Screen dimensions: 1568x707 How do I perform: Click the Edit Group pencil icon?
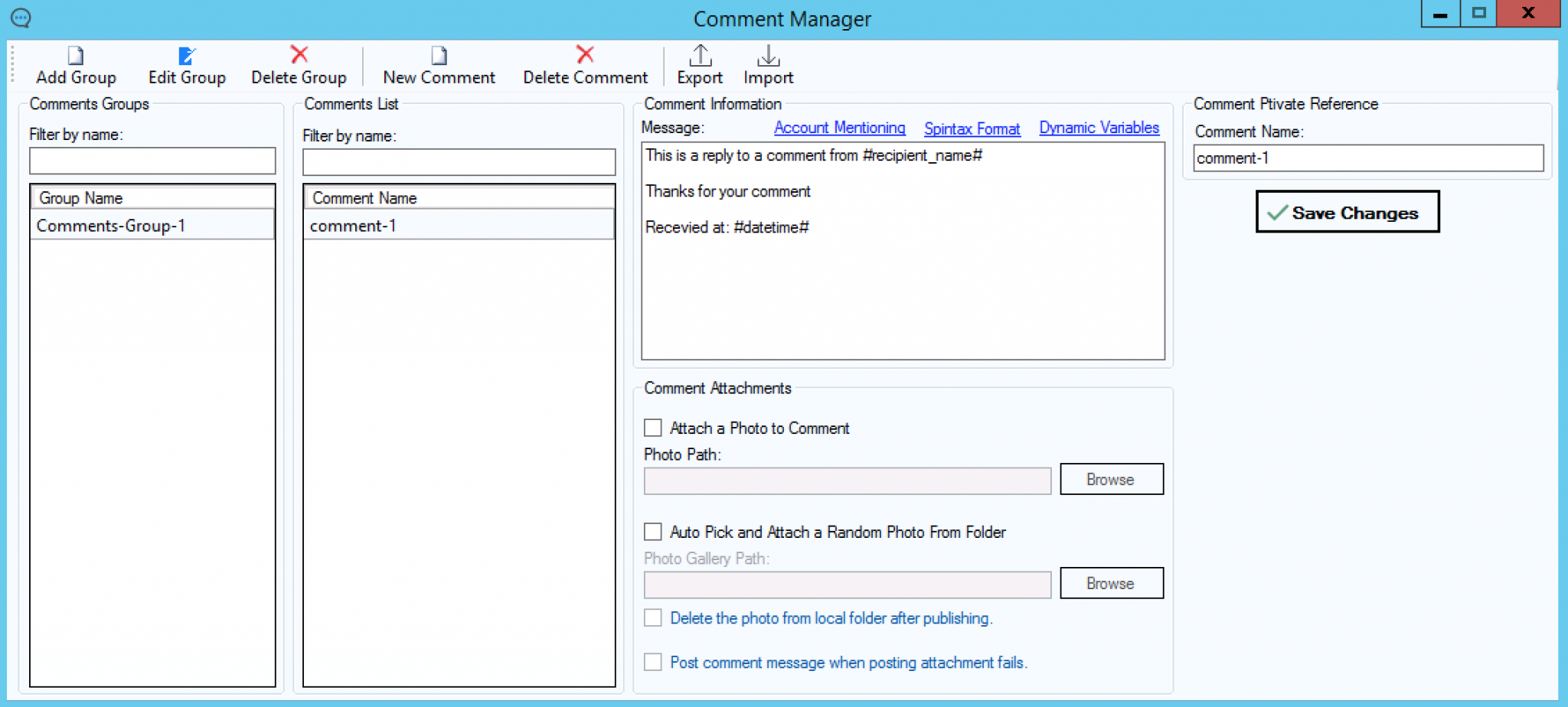point(187,56)
